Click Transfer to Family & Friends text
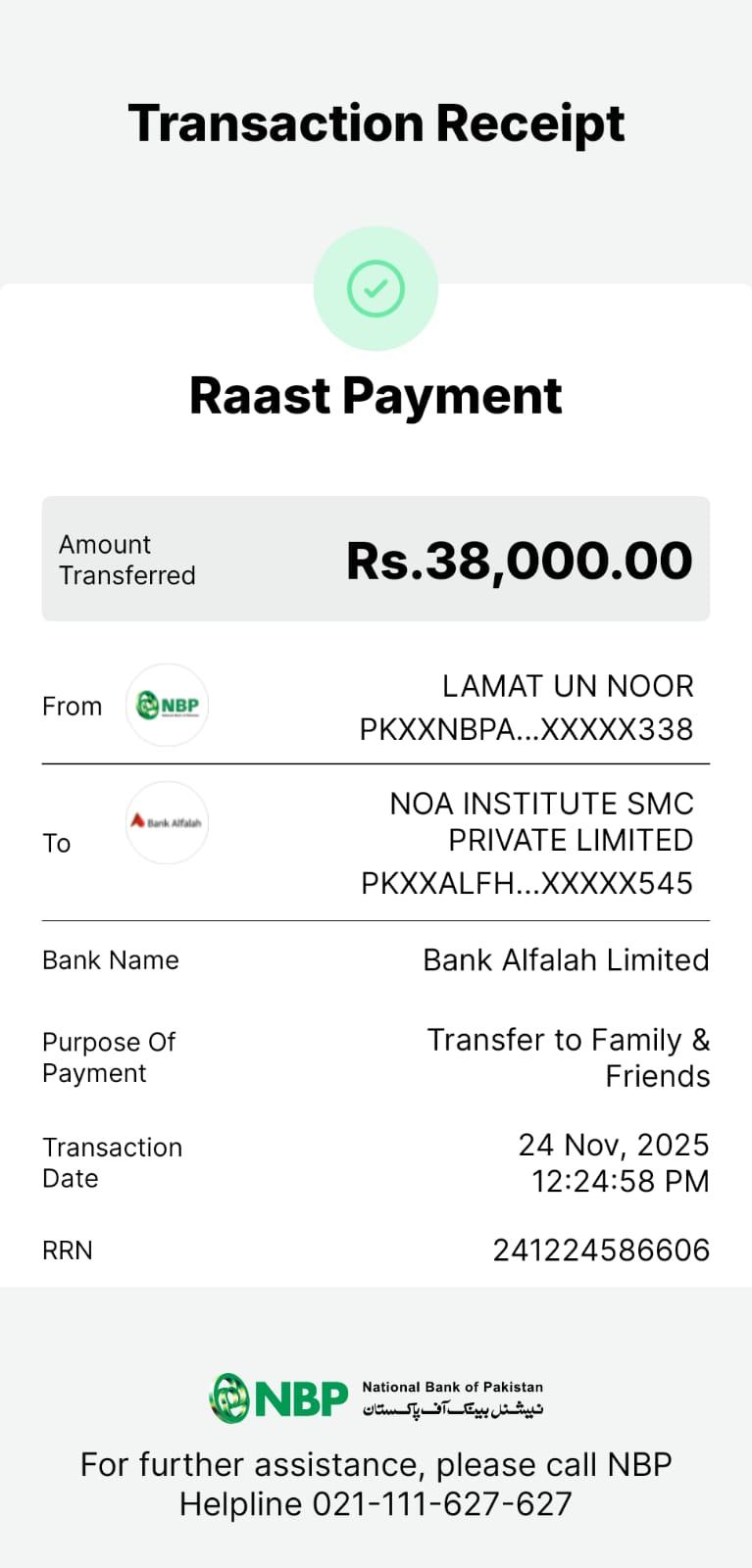The height and width of the screenshot is (1568, 752). (569, 1057)
